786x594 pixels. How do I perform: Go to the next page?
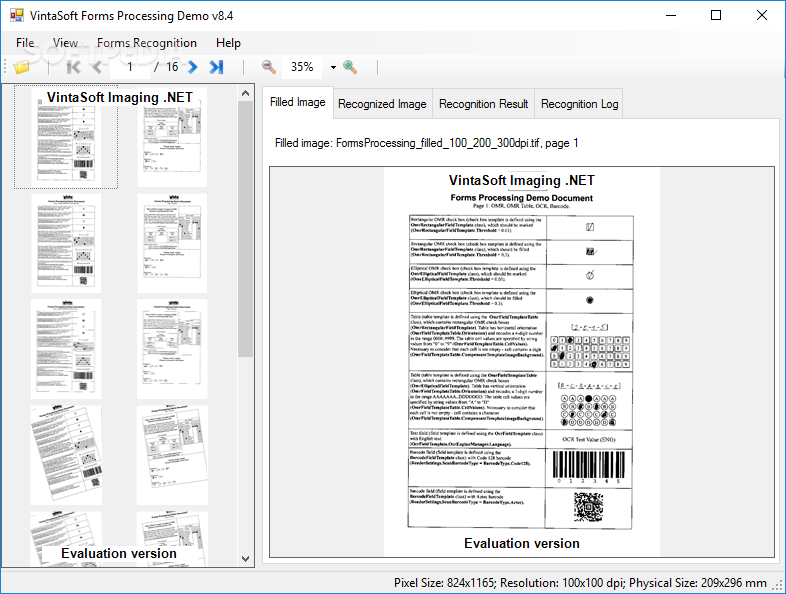tap(192, 67)
